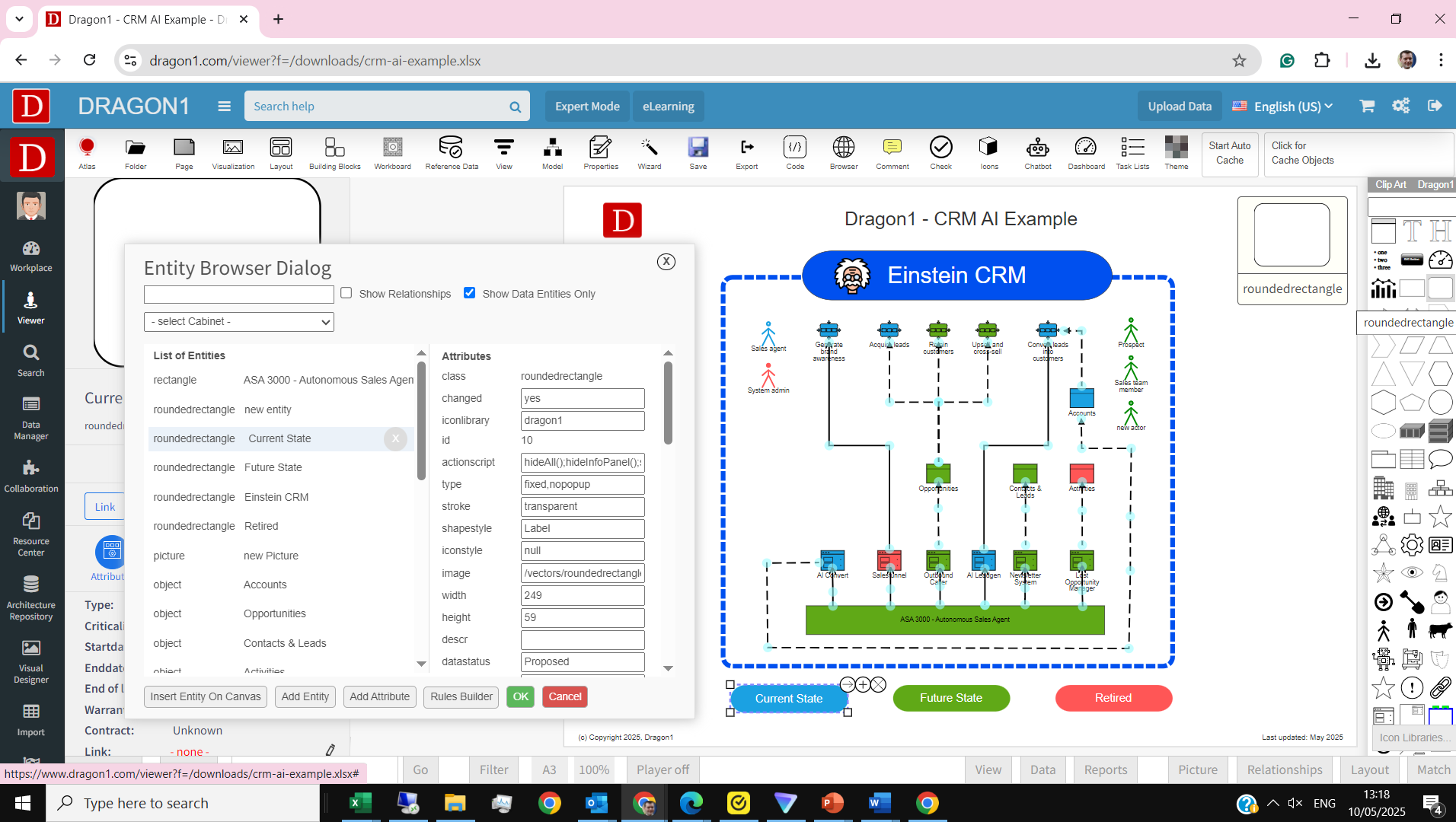Open Collaboration in sidebar
This screenshot has height=822, width=1456.
tap(31, 476)
